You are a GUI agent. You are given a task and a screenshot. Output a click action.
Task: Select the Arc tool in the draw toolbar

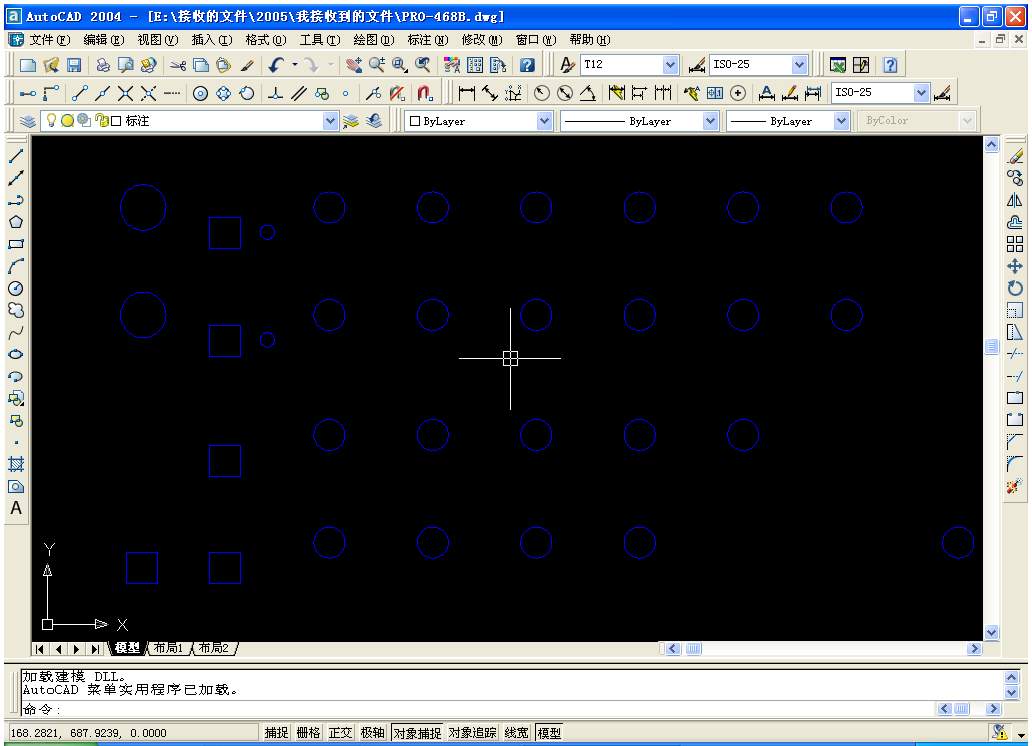pyautogui.click(x=16, y=266)
